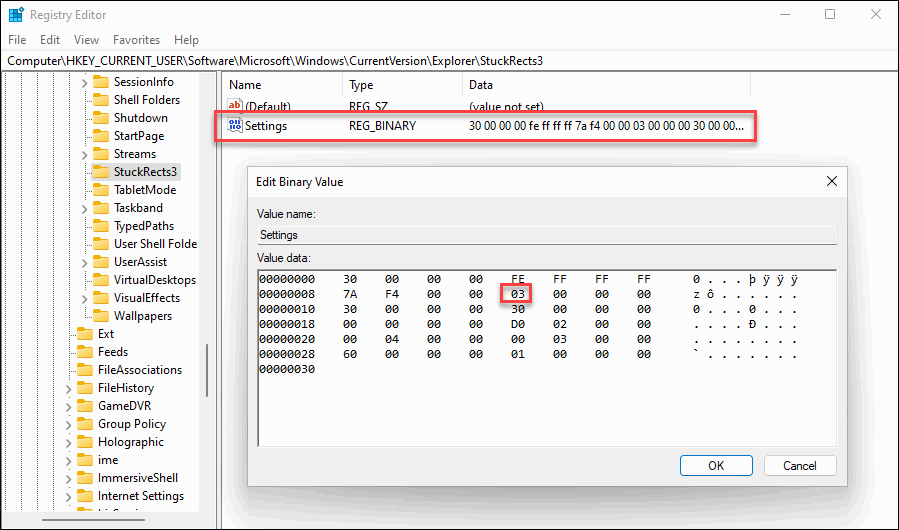Click the Shell Folders folder icon
Viewport: 899px width, 530px height.
click(101, 100)
